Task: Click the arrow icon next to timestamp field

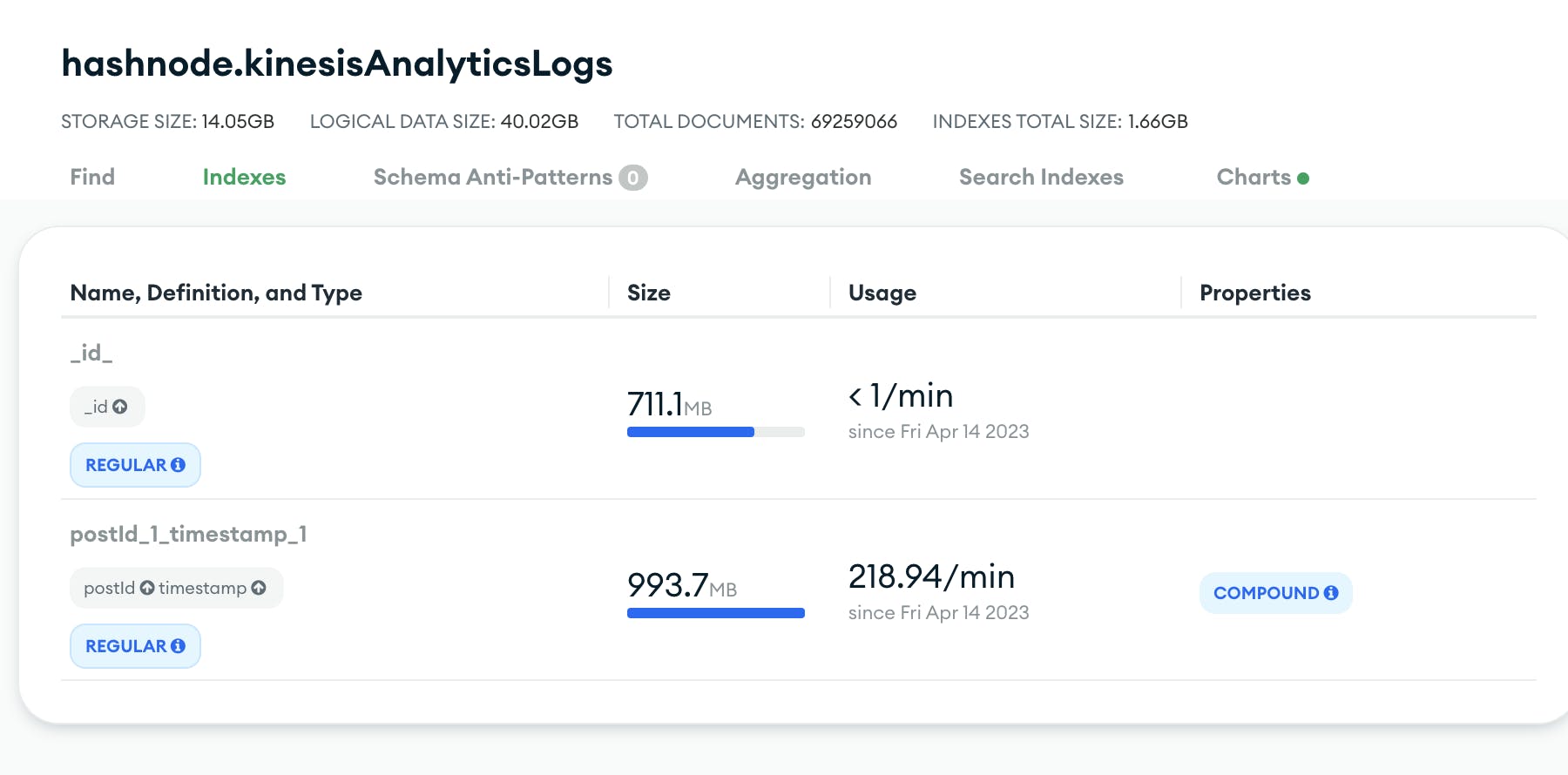Action: 259,588
